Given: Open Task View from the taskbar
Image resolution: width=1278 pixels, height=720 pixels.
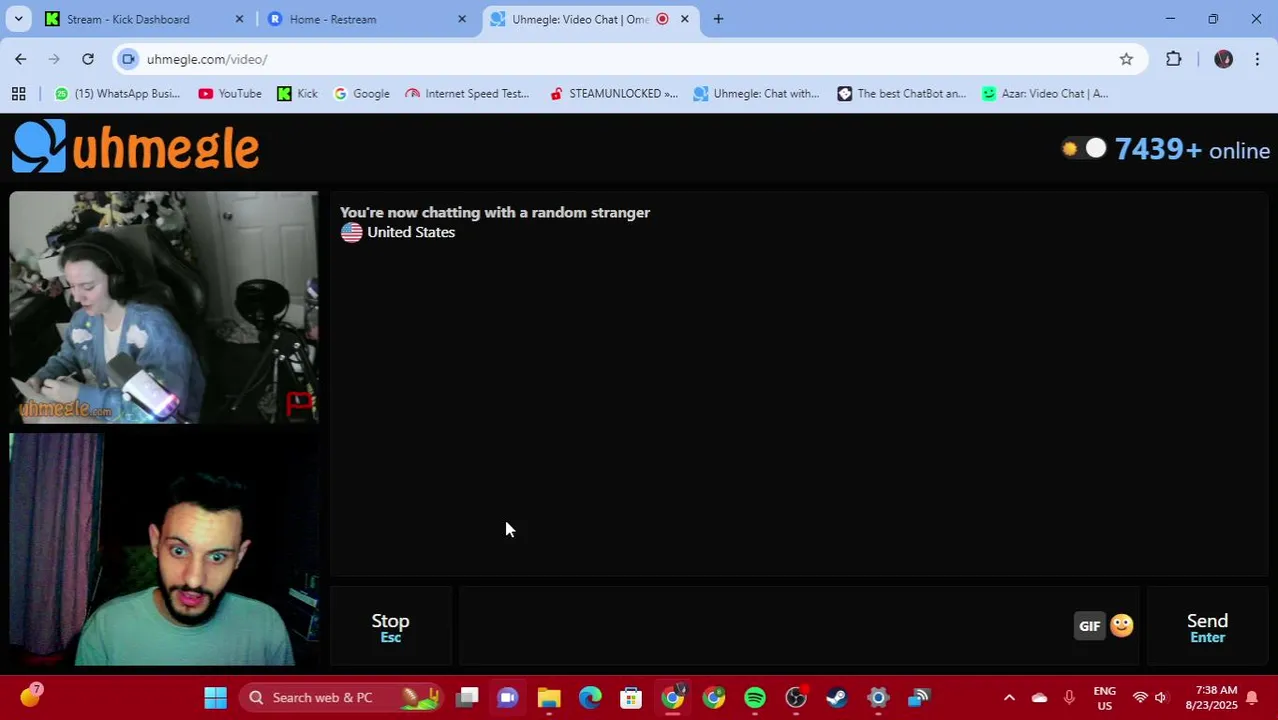Looking at the screenshot, I should pos(467,697).
